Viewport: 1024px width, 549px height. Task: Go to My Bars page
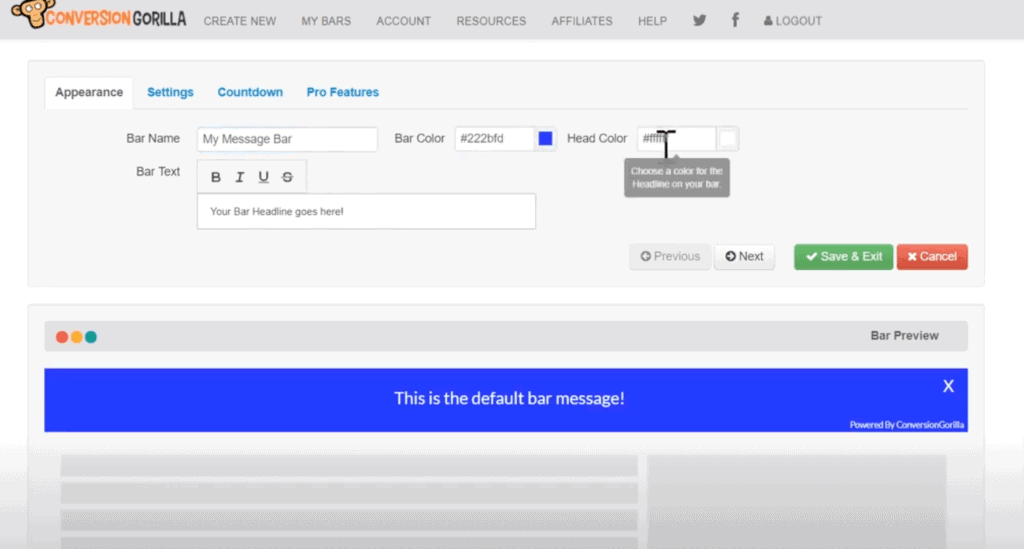(x=326, y=21)
